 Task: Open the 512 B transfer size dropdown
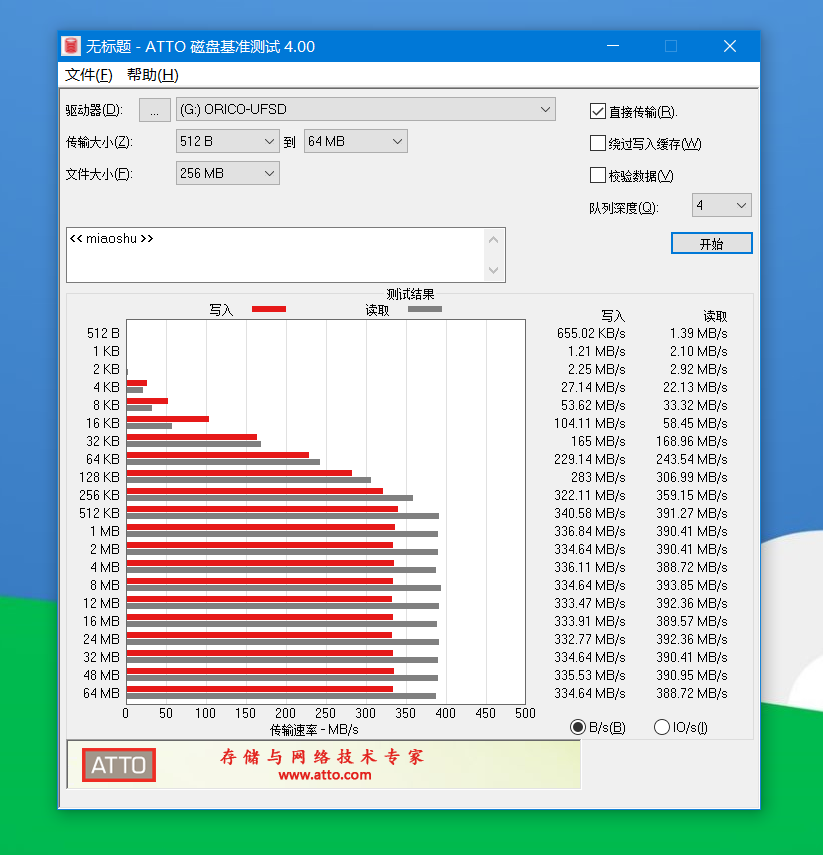click(x=227, y=141)
